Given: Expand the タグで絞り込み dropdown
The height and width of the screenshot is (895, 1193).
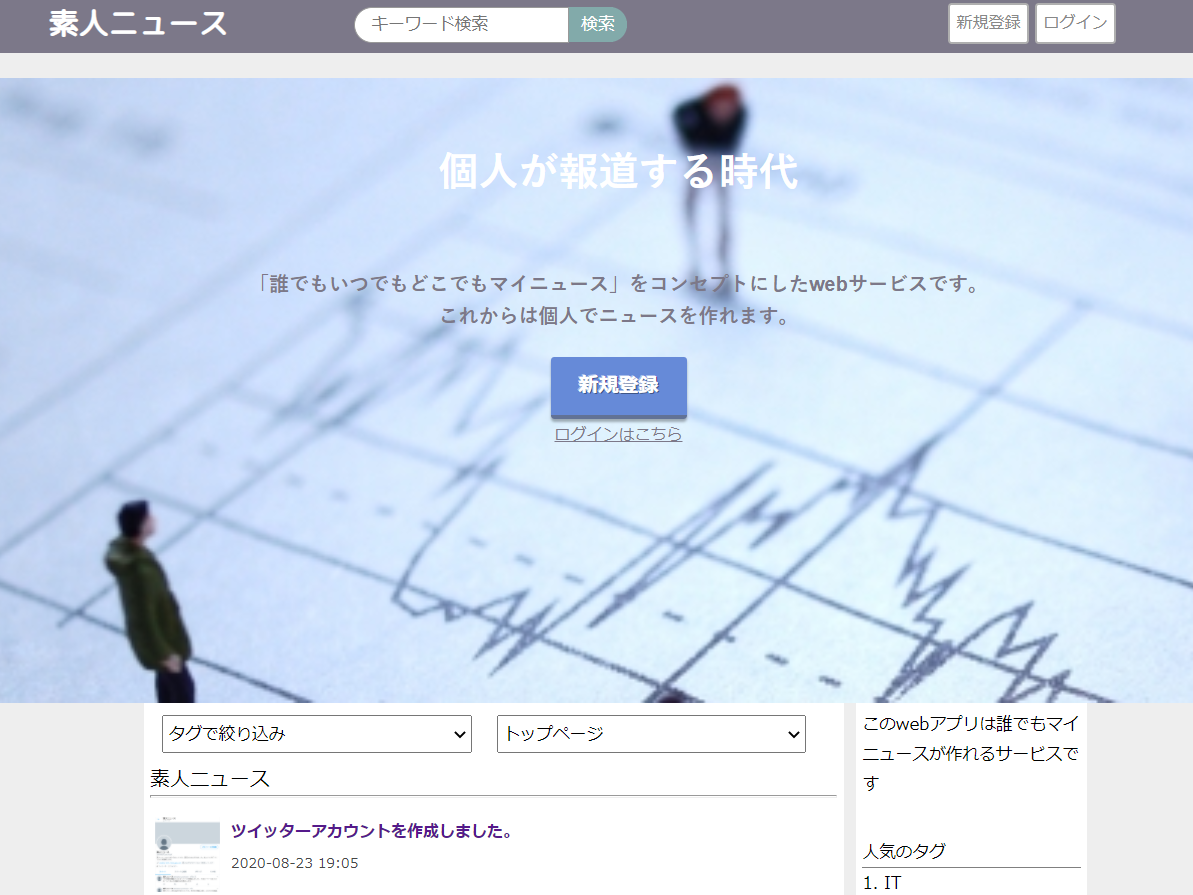Looking at the screenshot, I should coord(317,734).
